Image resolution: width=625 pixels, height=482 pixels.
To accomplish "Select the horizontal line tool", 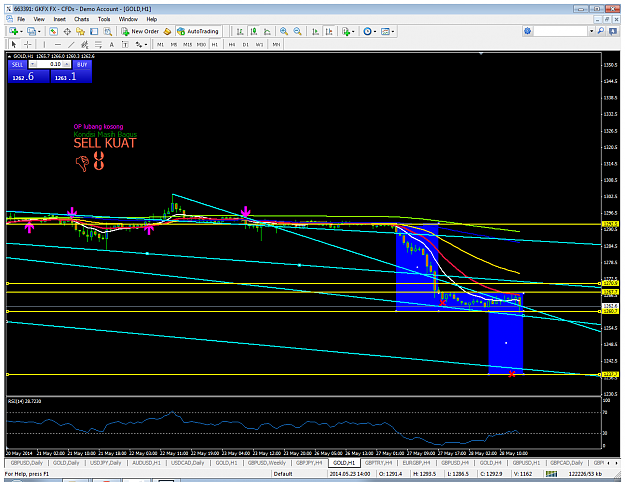I will (58, 45).
